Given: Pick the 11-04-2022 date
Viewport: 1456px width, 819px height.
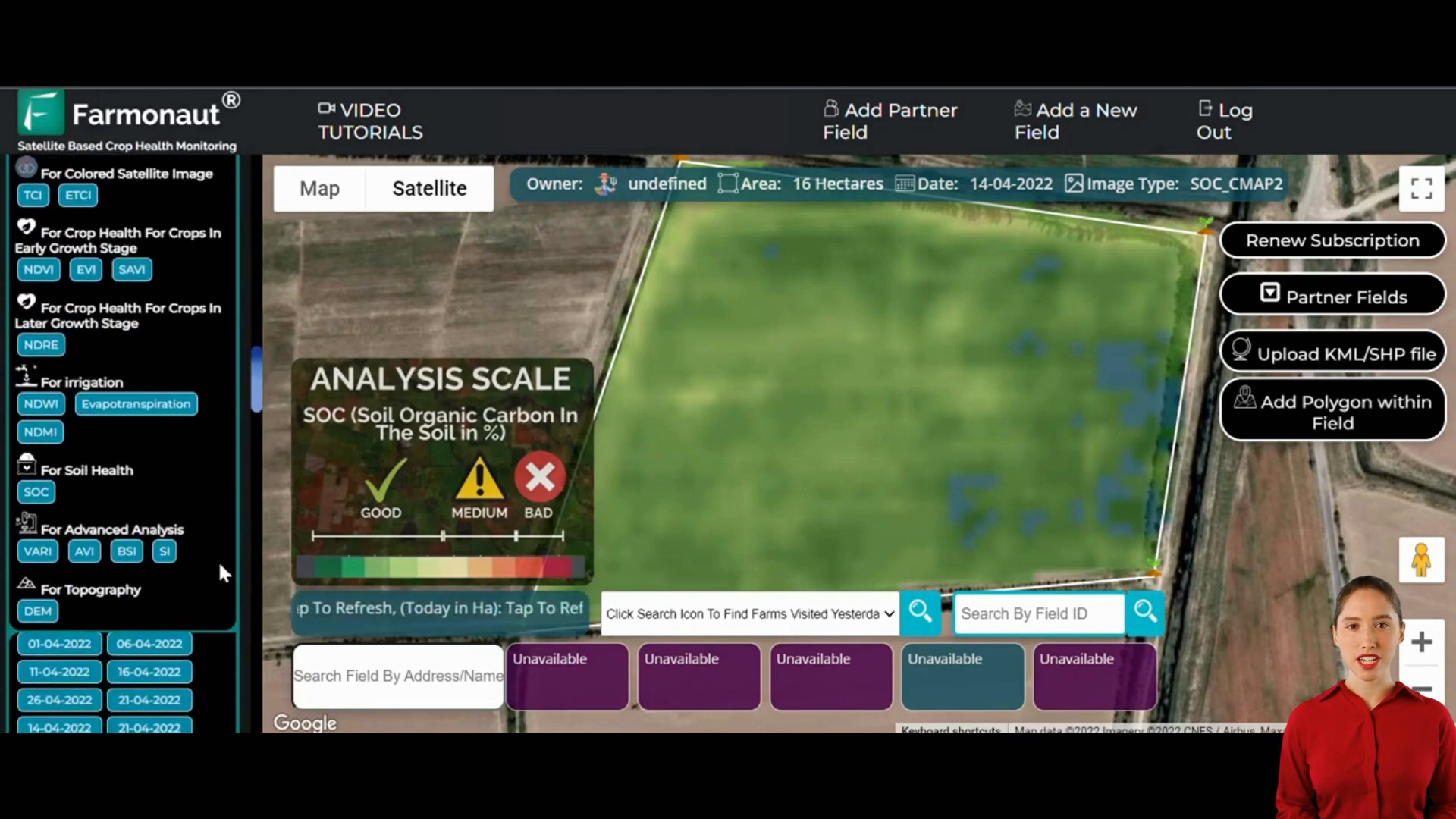Looking at the screenshot, I should pos(59,671).
